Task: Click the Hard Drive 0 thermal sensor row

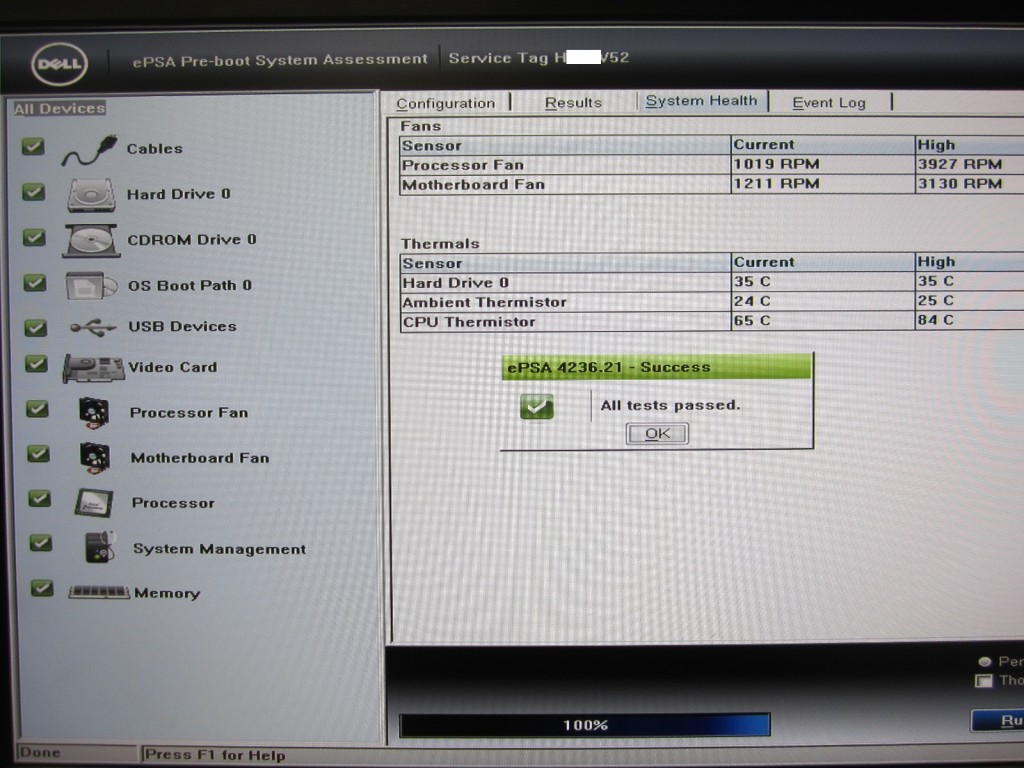Action: [x=712, y=282]
